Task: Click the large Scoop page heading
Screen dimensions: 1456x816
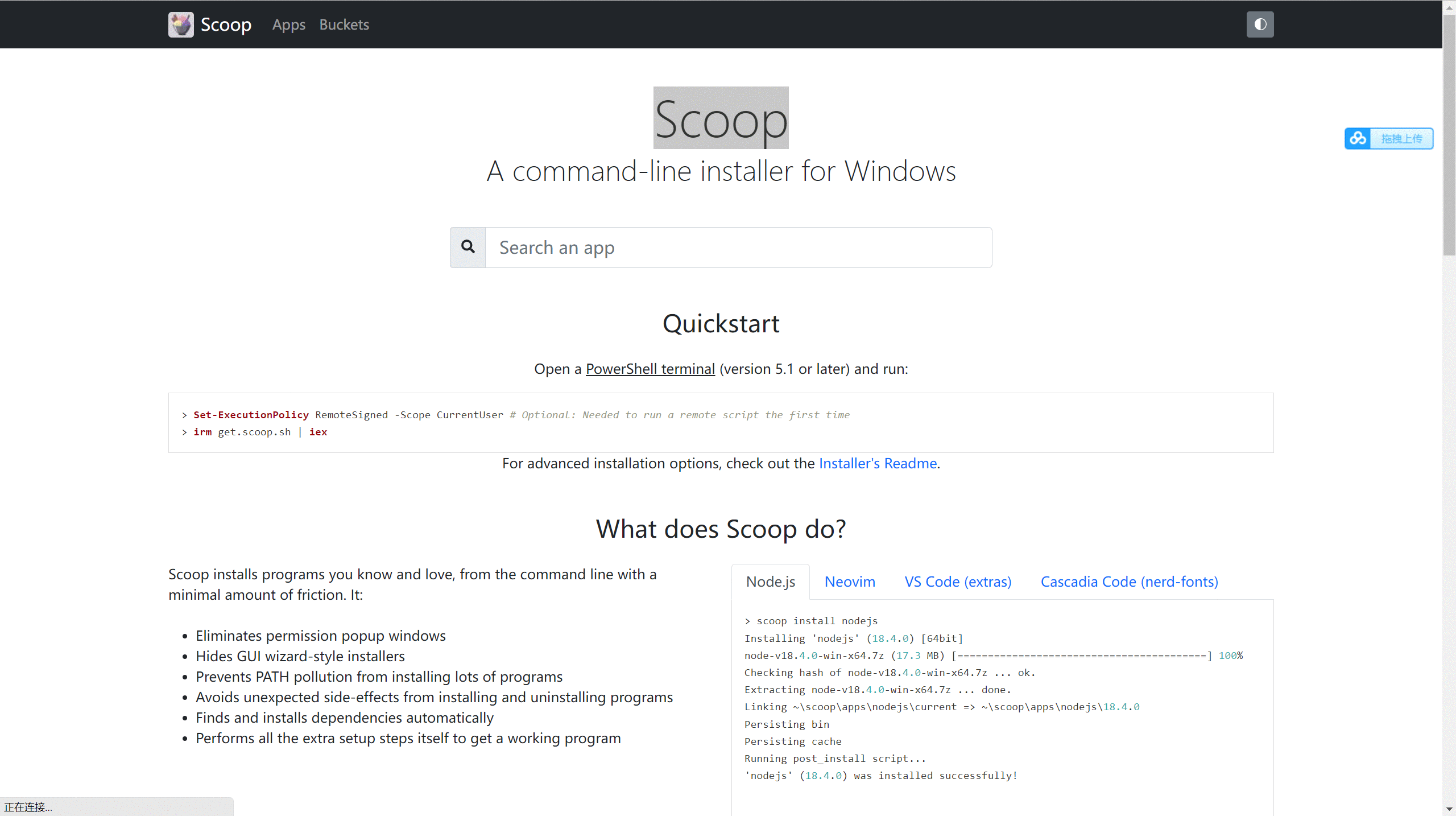Action: point(721,118)
